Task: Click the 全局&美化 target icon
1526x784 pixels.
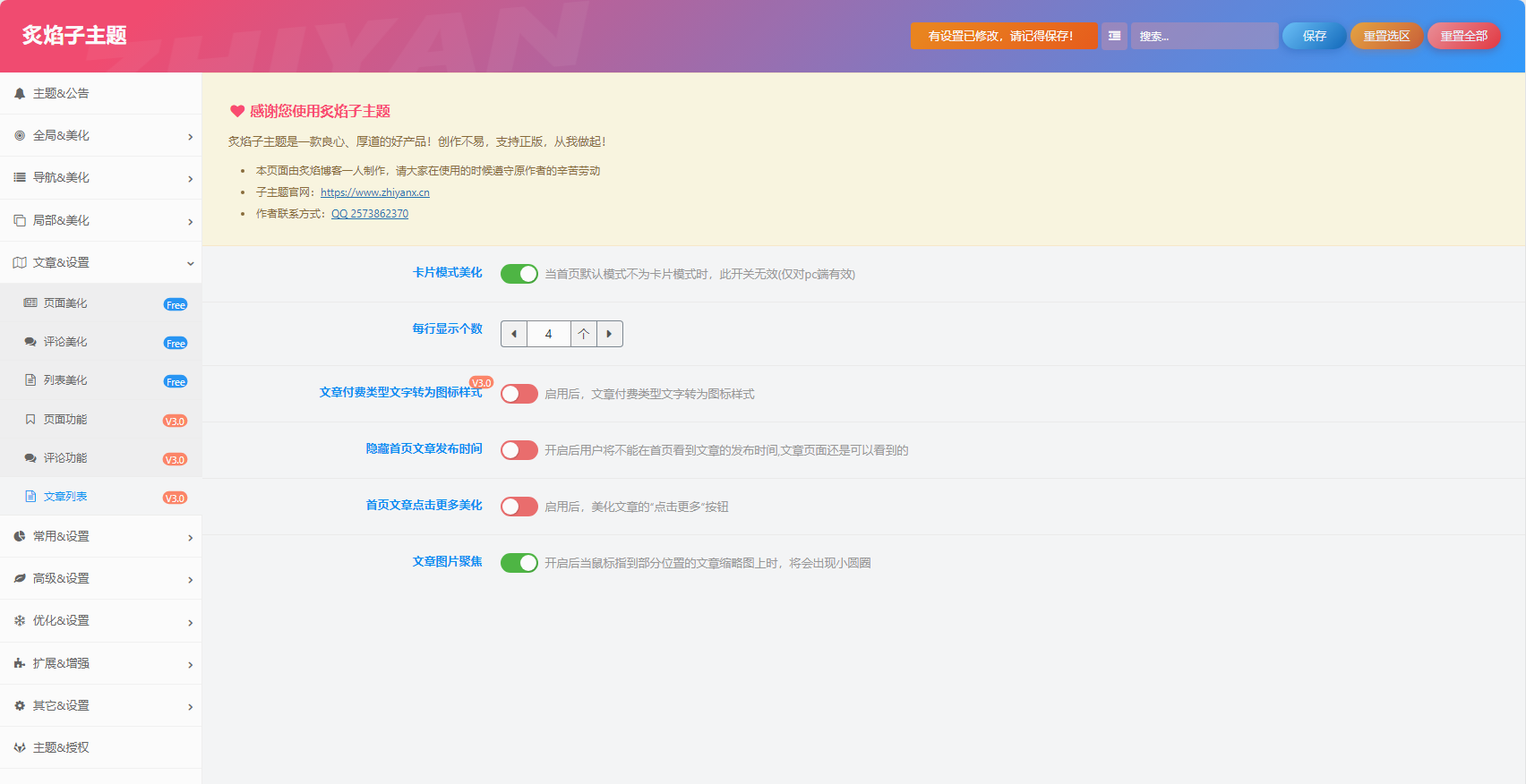Action: point(20,135)
